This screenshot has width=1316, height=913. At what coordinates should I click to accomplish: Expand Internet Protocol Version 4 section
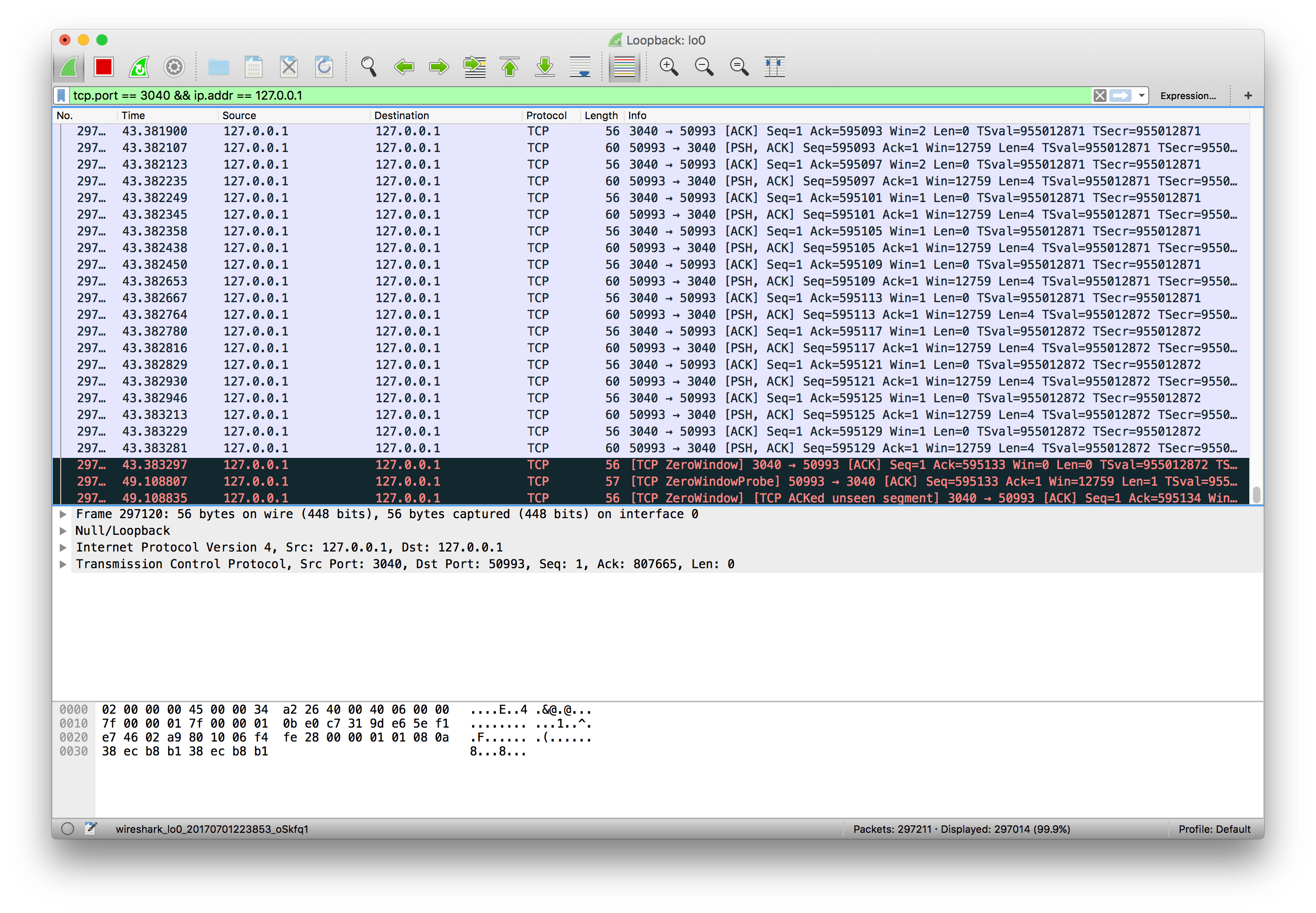[x=63, y=547]
